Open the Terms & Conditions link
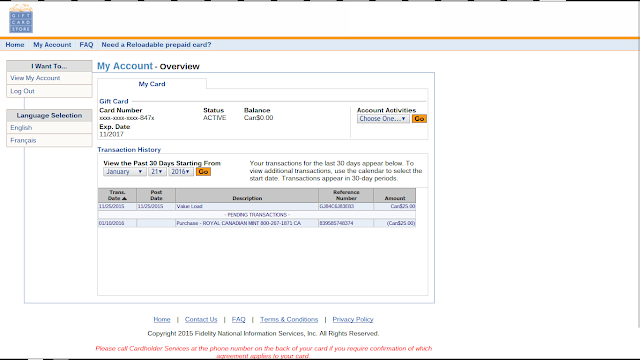This screenshot has width=640, height=360. [x=289, y=320]
